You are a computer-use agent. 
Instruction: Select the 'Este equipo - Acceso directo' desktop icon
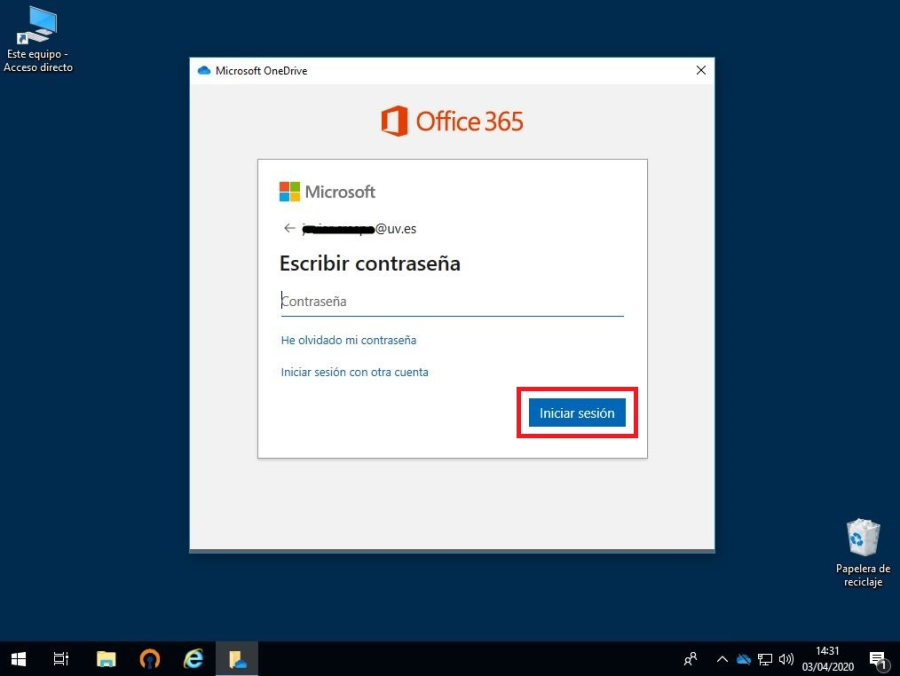[x=38, y=39]
